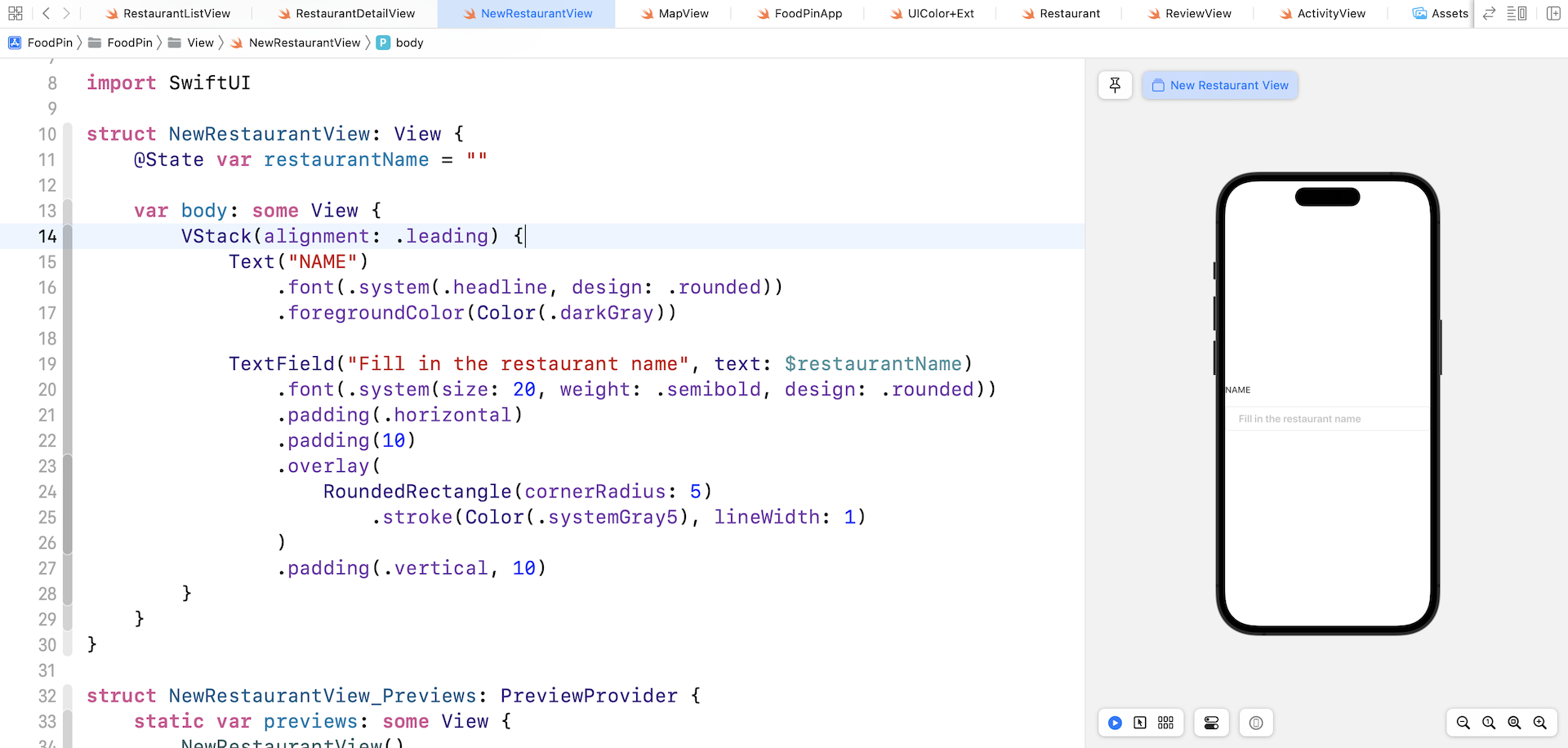Select the New Restaurant View preview
This screenshot has width=1568, height=748.
click(1220, 85)
